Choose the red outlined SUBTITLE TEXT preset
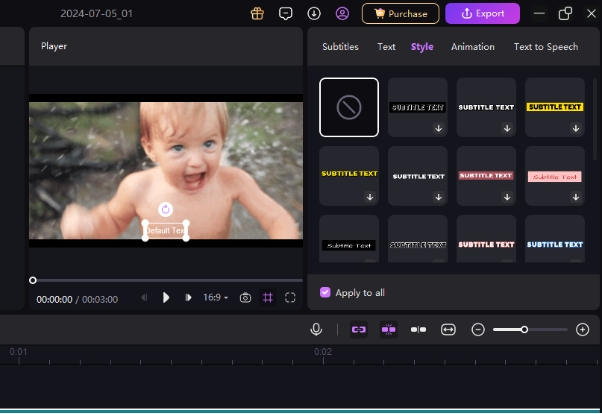Viewport: 602px width, 414px height. [486, 239]
